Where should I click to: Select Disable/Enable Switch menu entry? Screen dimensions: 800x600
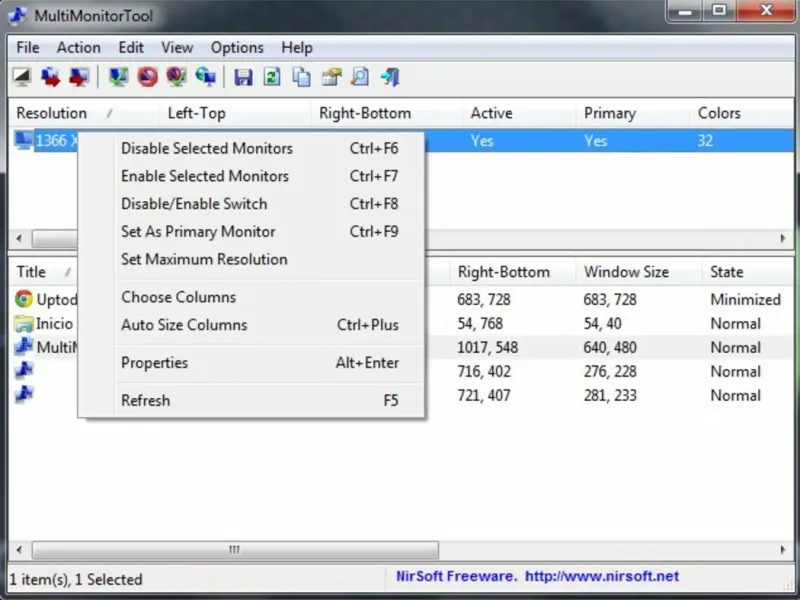[x=251, y=204]
